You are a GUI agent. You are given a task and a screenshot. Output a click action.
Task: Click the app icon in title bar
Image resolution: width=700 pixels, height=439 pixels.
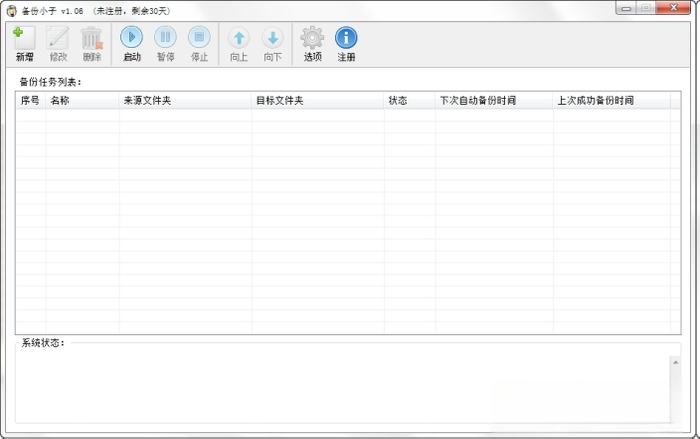(12, 11)
